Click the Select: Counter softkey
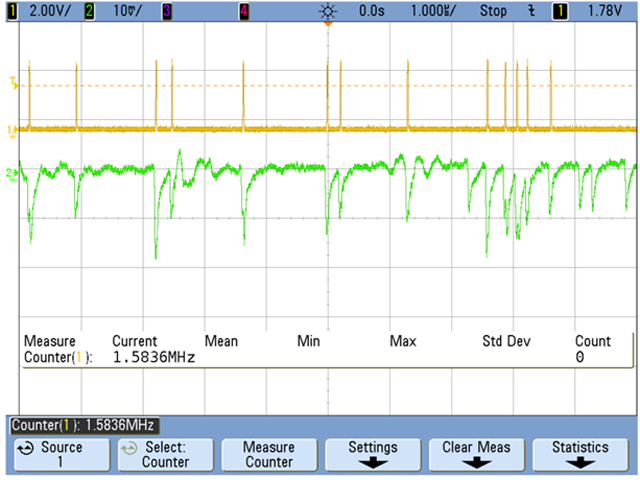The width and height of the screenshot is (640, 480). coord(166,455)
